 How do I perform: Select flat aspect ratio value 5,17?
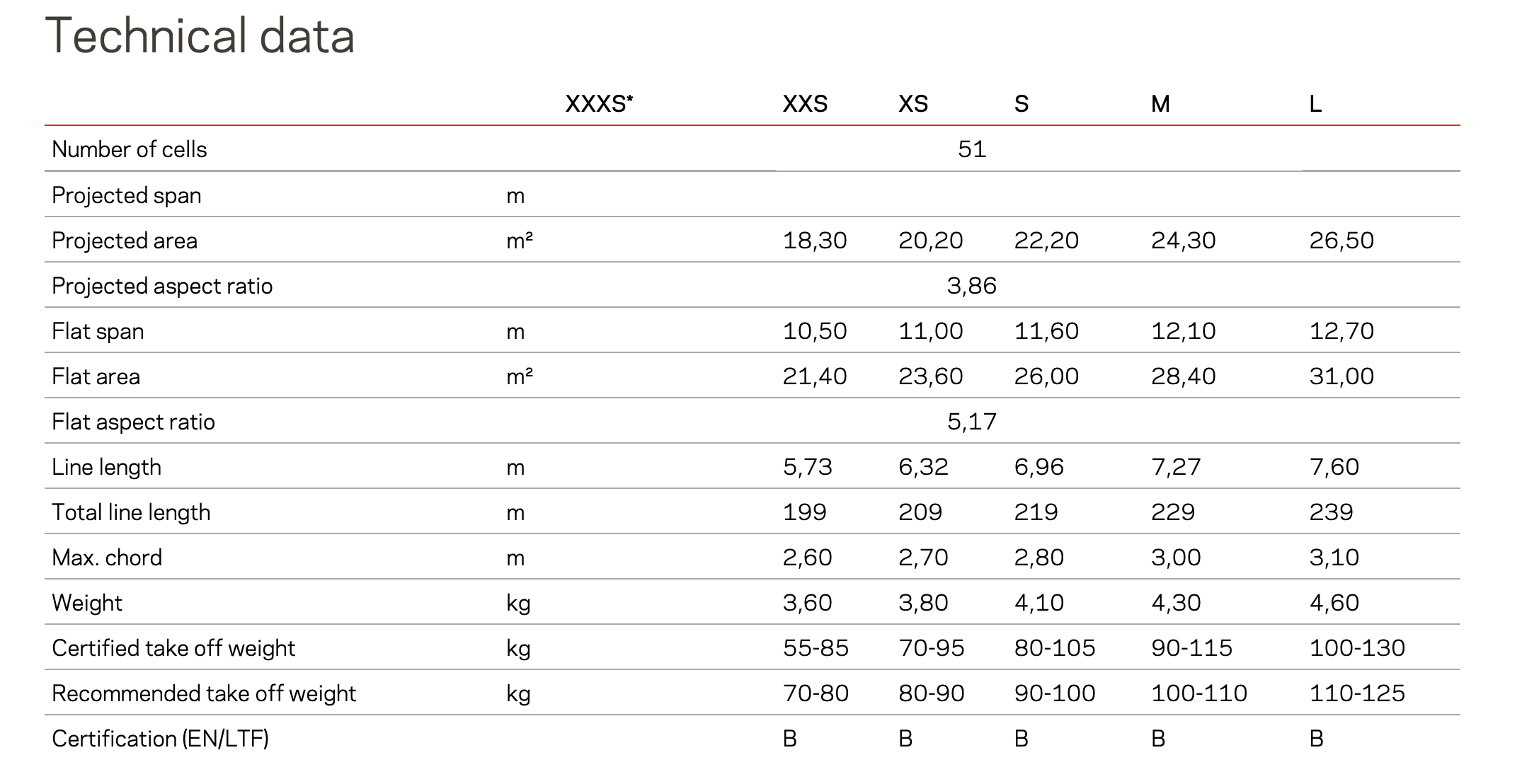click(x=971, y=422)
